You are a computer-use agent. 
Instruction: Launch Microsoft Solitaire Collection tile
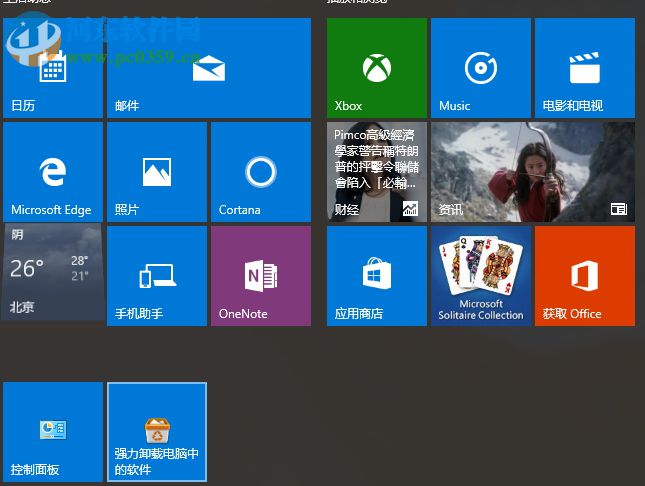click(x=480, y=276)
